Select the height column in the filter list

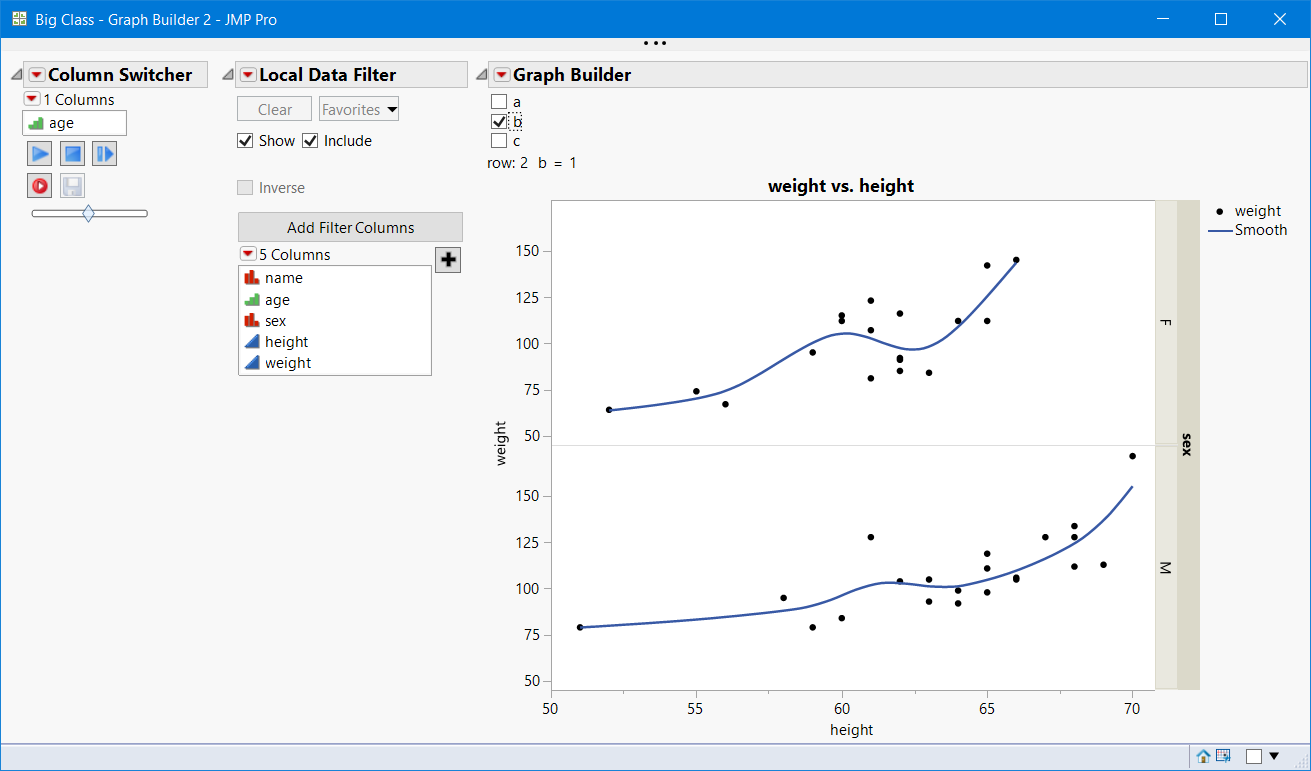[x=285, y=341]
